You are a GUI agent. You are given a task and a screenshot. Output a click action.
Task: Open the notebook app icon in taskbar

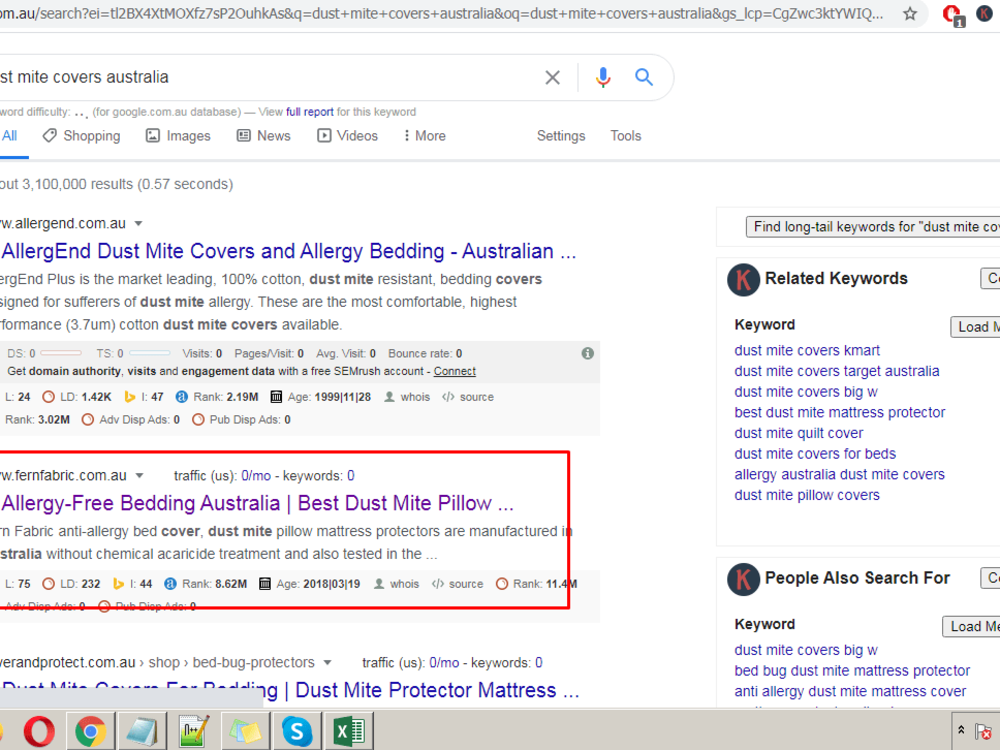click(142, 731)
